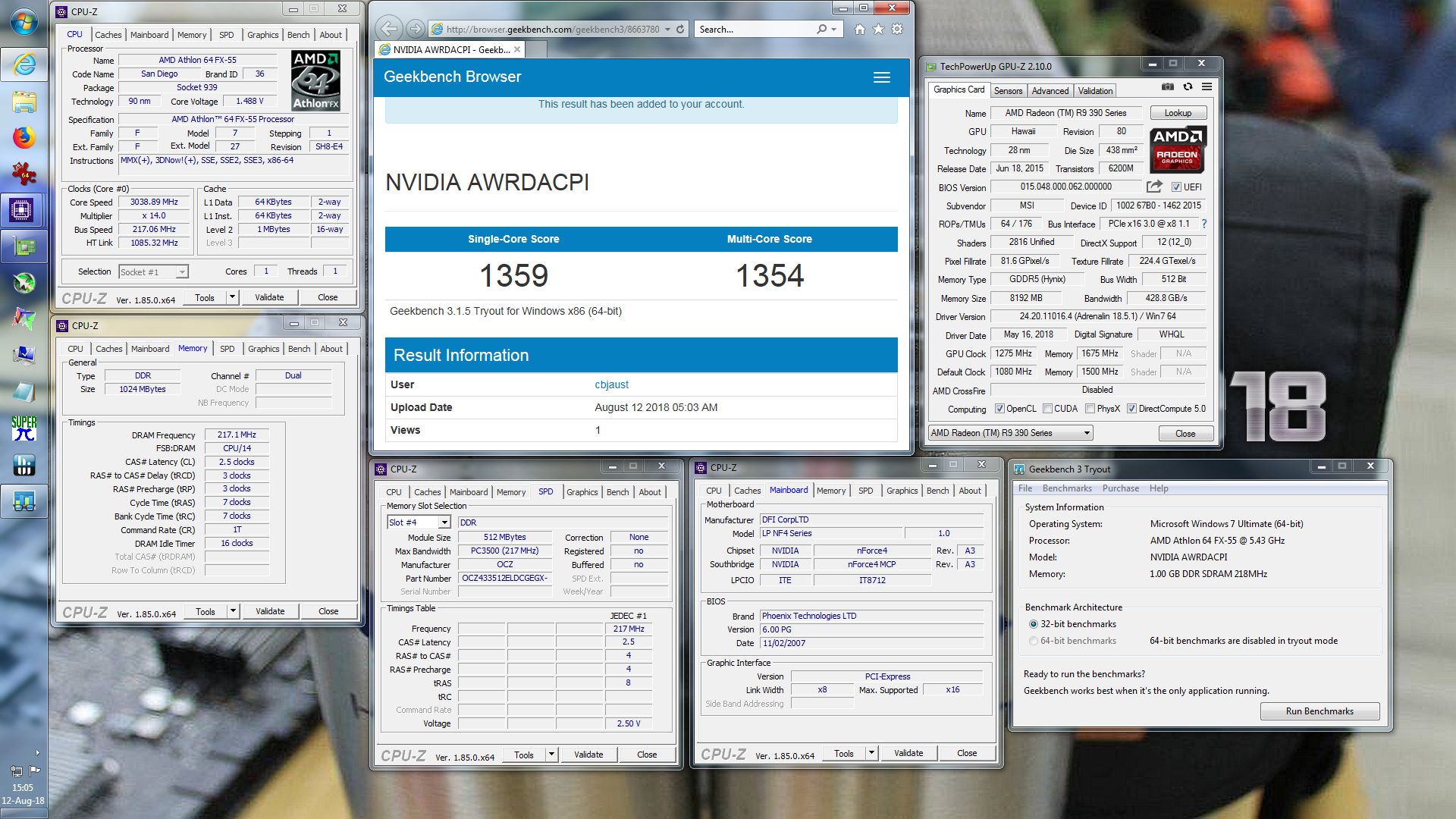Open browser Tools gear icon
This screenshot has width=1456, height=819.
pos(897,29)
